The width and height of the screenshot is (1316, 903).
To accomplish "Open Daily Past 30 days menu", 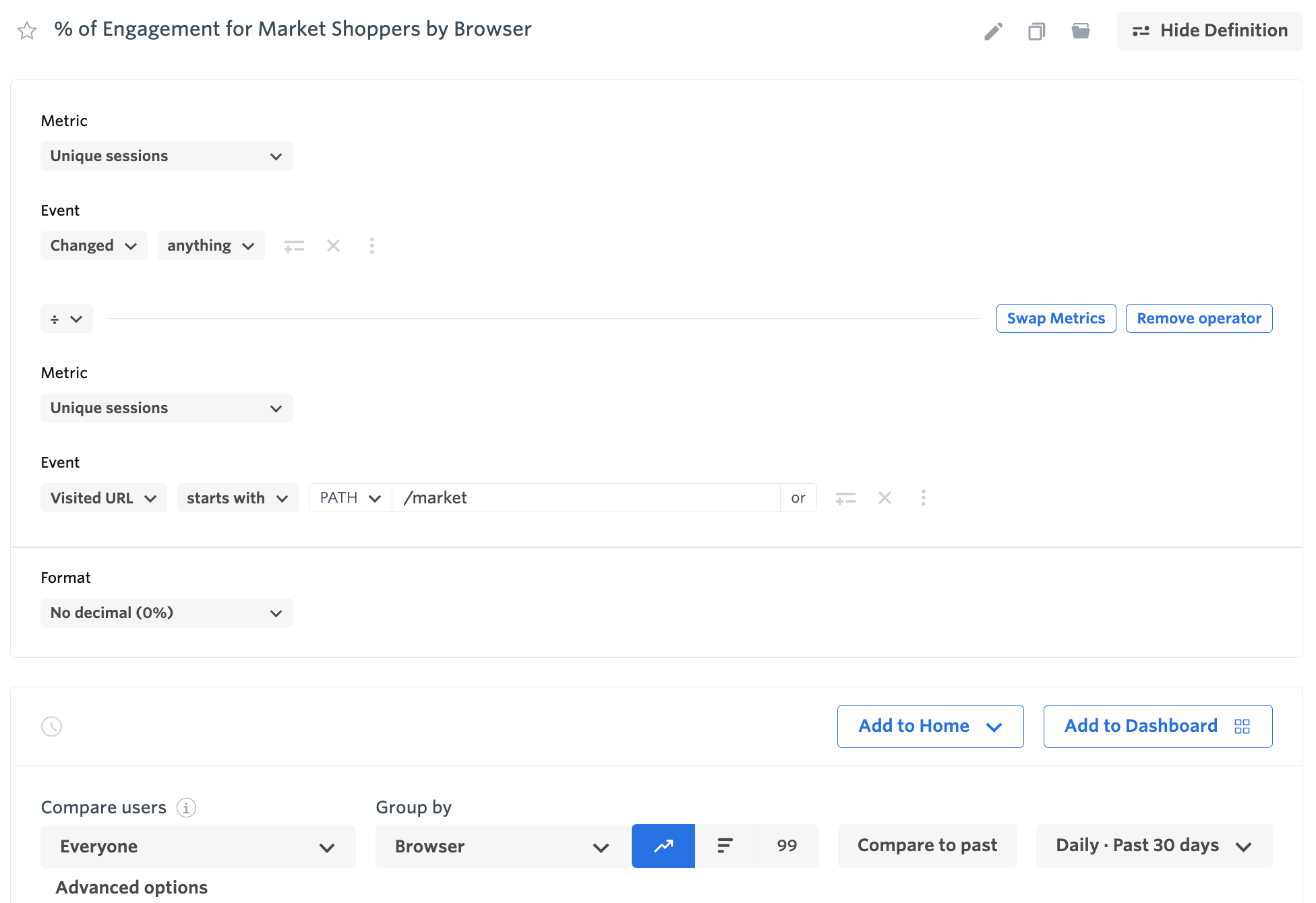I will [1154, 846].
